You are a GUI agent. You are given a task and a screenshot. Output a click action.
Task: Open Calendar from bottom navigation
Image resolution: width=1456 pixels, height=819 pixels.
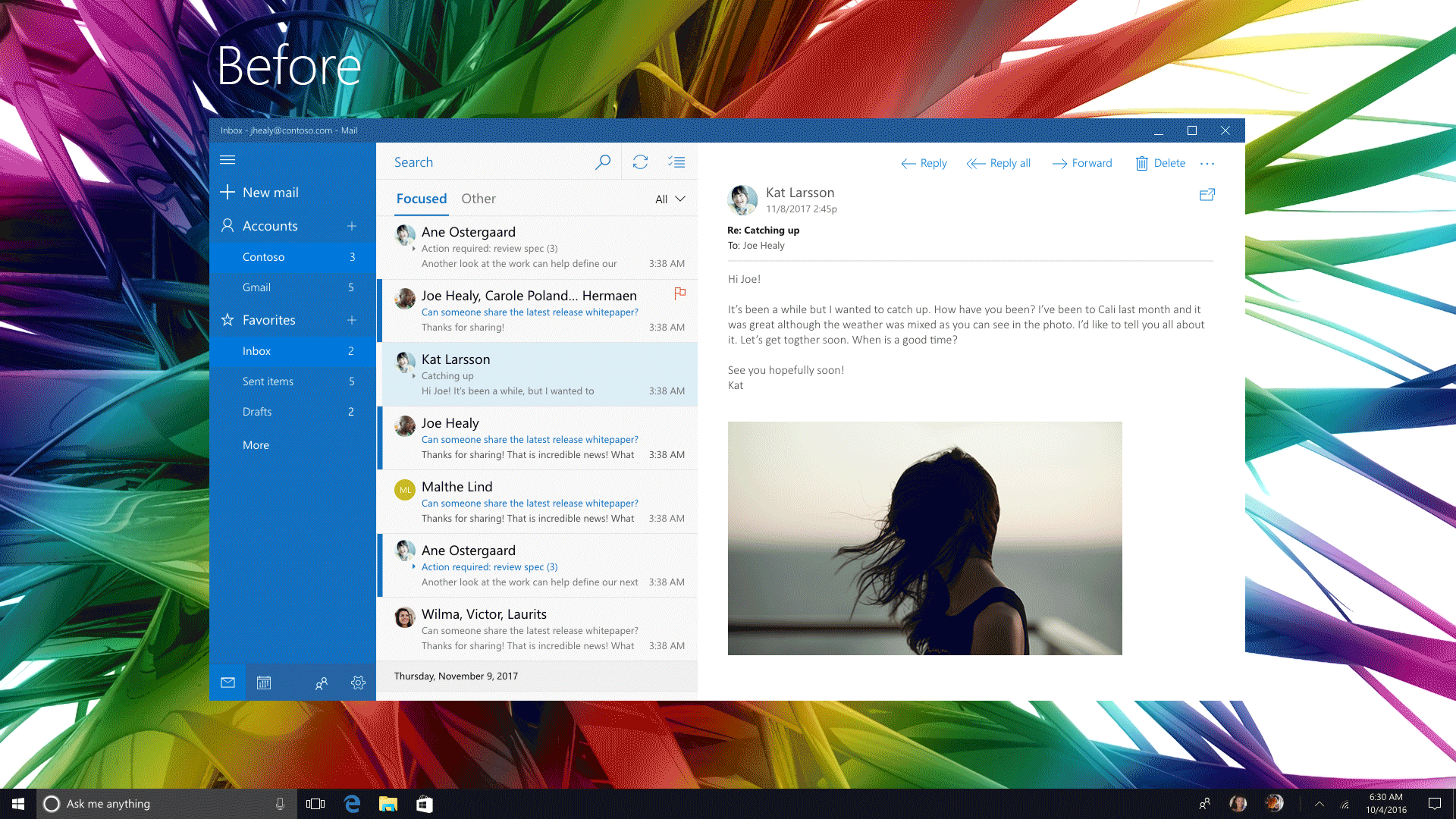click(x=264, y=683)
